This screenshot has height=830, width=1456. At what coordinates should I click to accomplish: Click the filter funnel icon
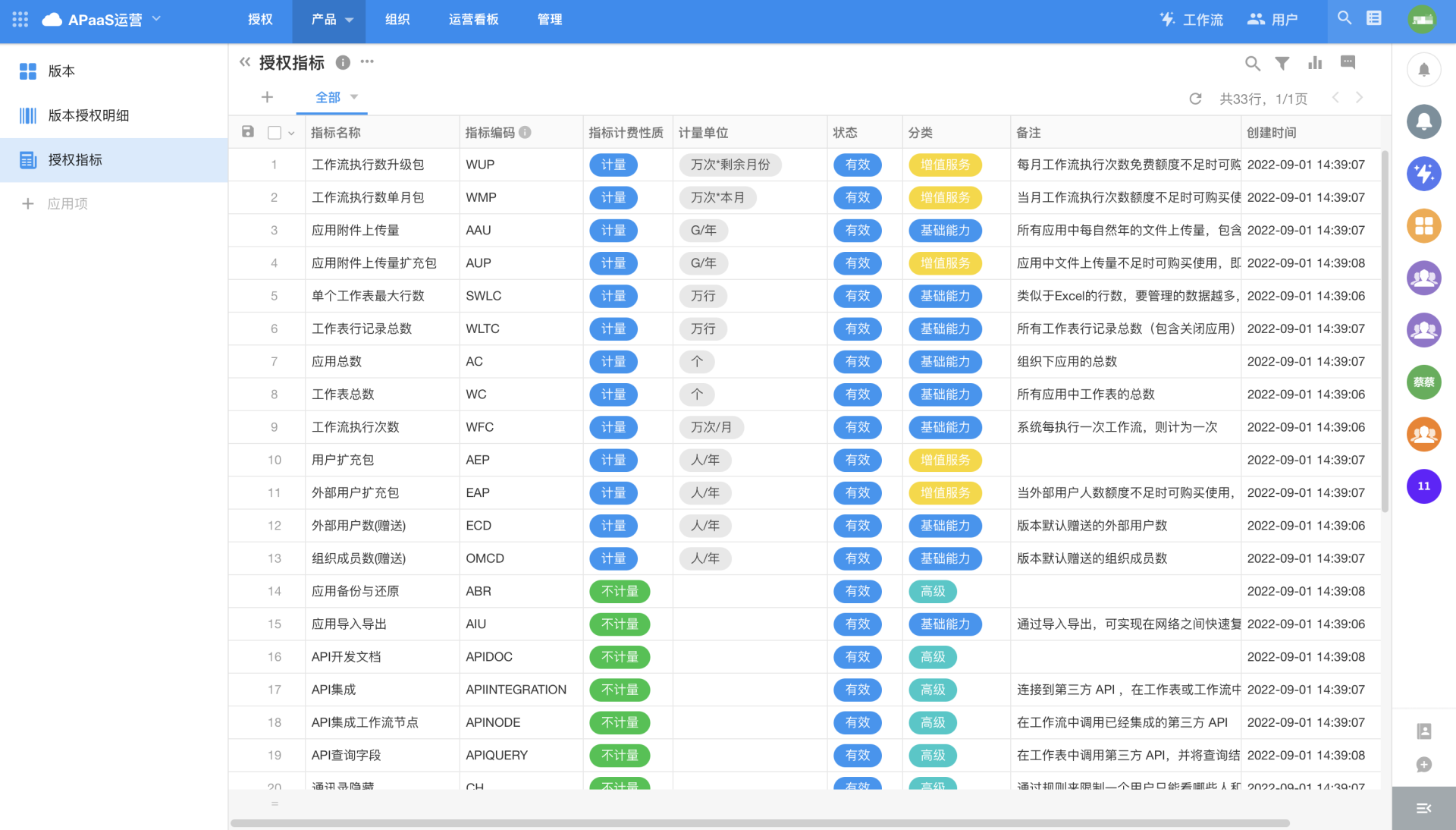click(1282, 64)
